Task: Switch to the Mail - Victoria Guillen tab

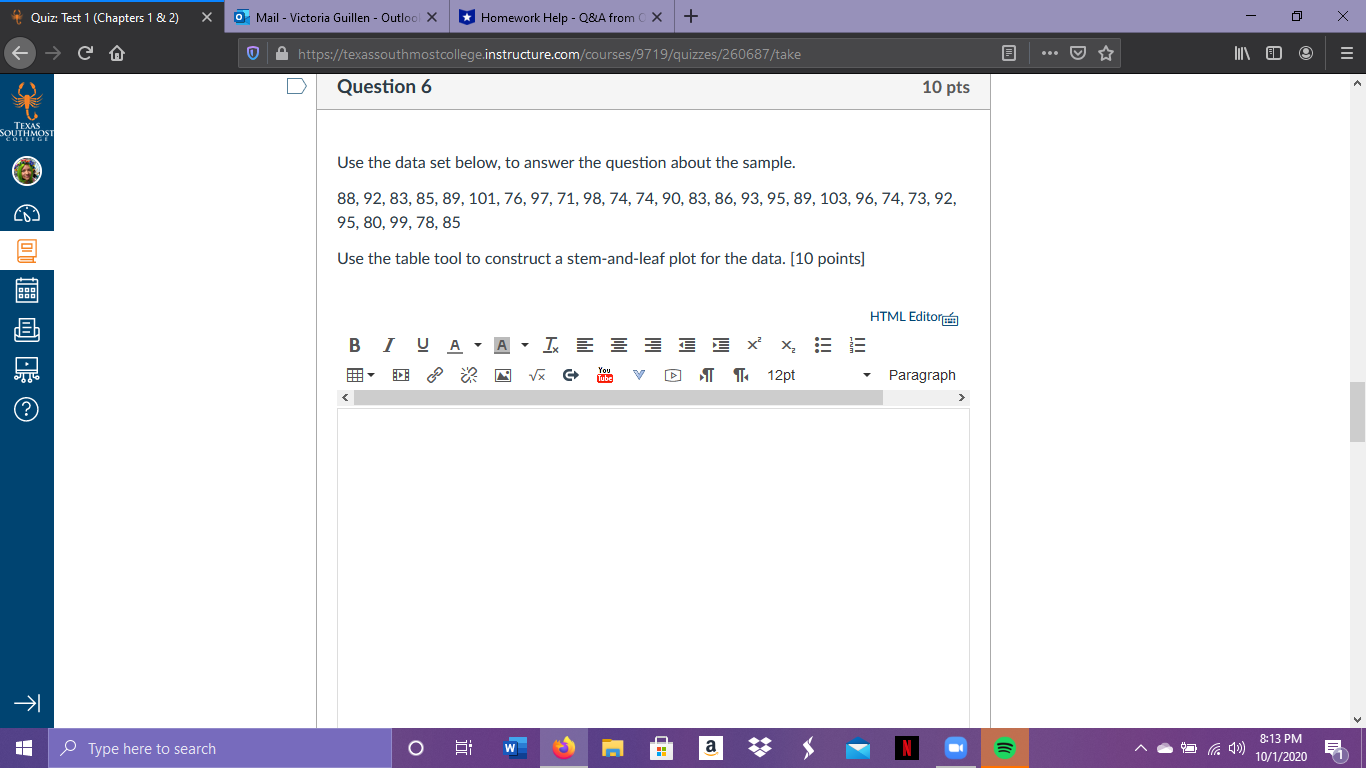Action: pos(330,17)
